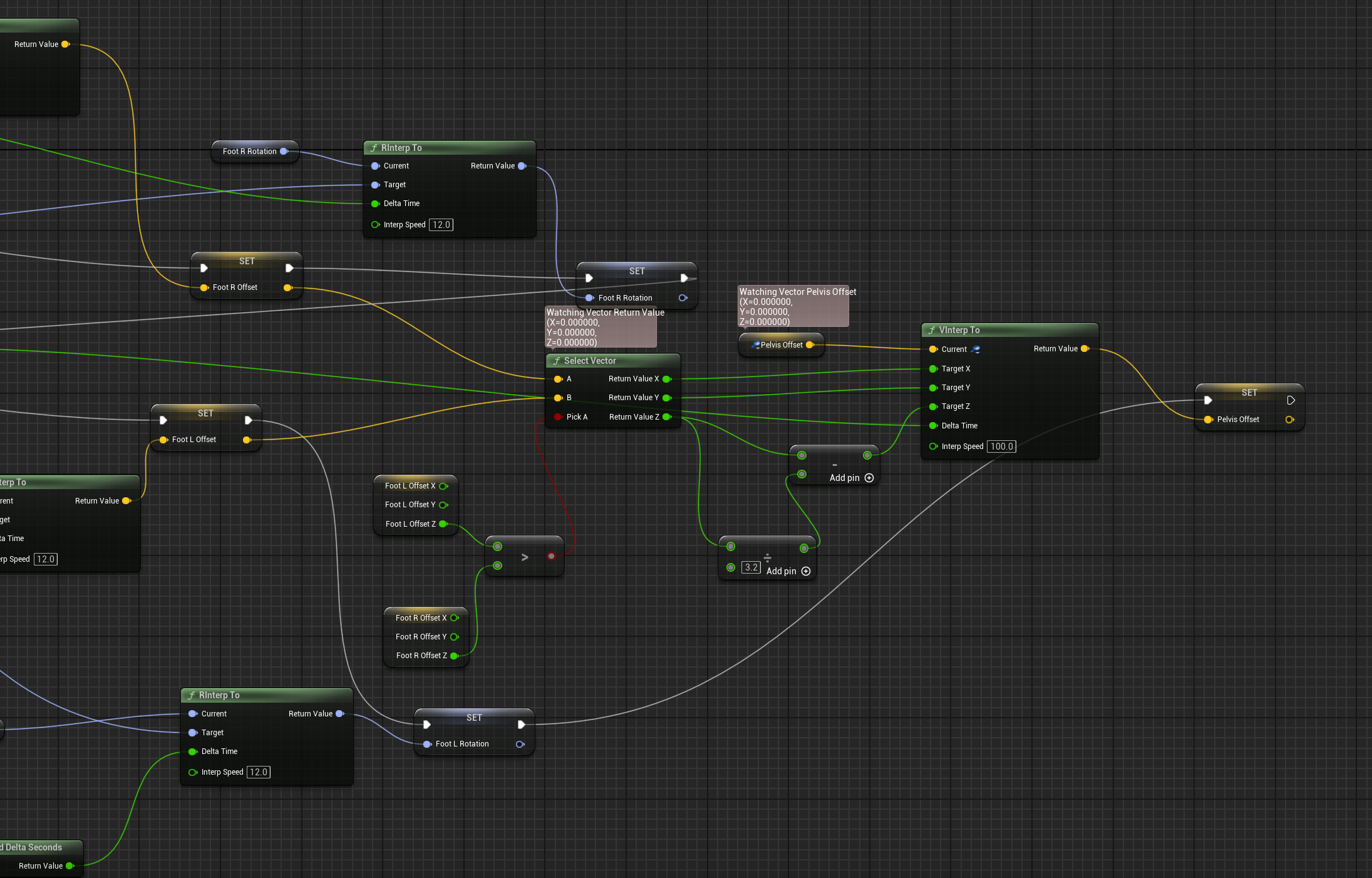Click the Watching Vector Pelvis Offset tooltip
Viewport: 1372px width, 878px height.
793,307
